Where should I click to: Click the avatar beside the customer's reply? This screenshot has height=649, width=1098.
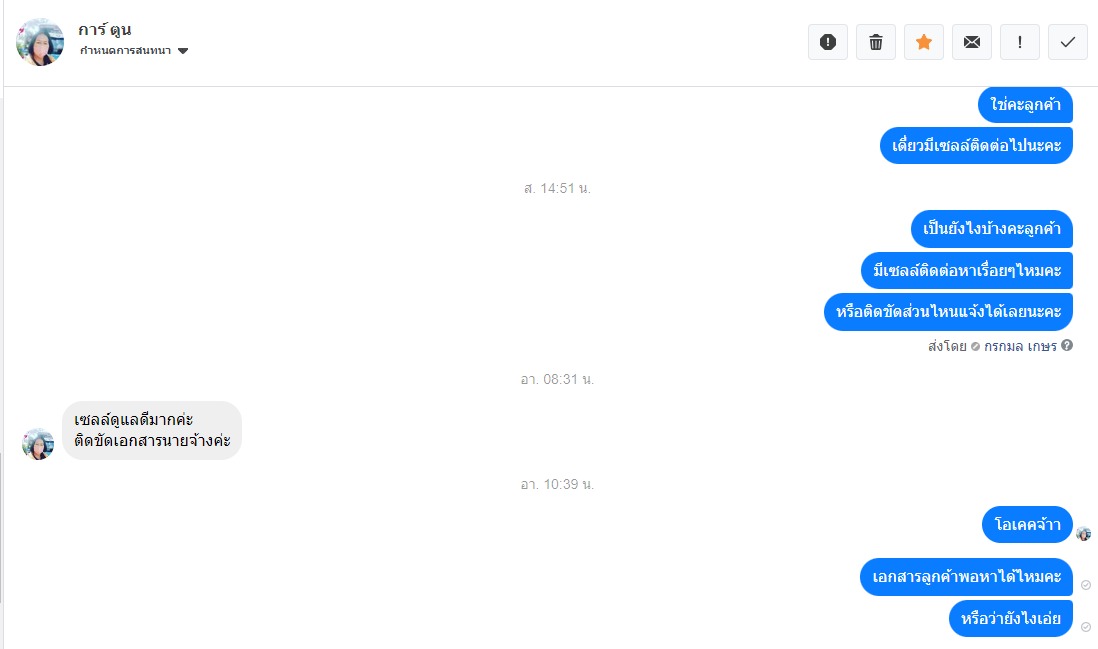click(x=38, y=444)
